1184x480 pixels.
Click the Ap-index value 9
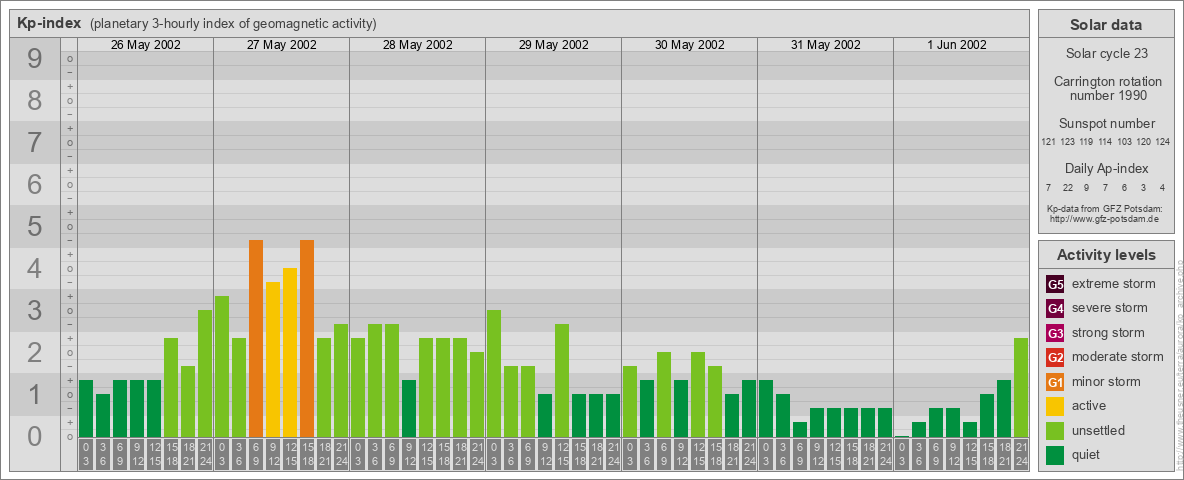[1087, 187]
